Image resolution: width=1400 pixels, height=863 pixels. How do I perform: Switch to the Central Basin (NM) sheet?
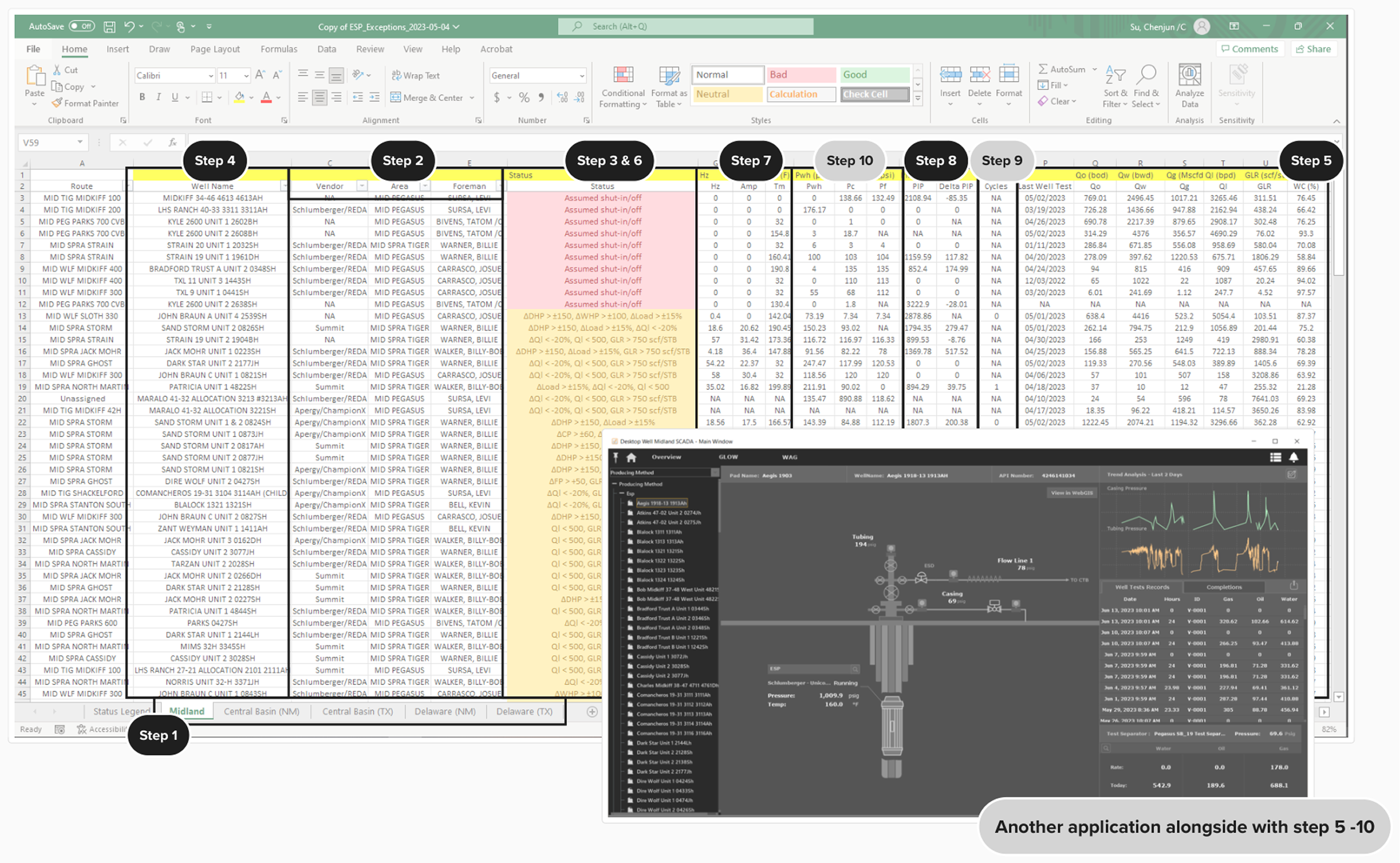tap(261, 711)
